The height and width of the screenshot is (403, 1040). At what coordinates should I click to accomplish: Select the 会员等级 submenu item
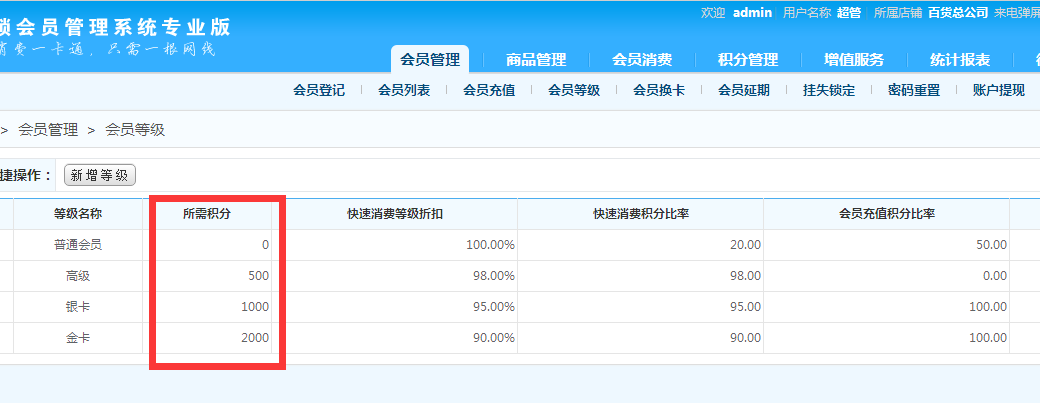(x=574, y=90)
